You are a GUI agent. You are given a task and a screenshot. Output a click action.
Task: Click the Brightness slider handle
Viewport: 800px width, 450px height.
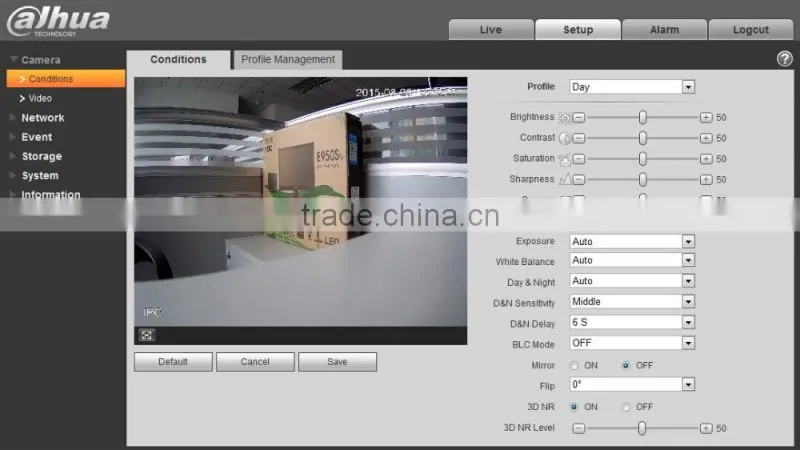(642, 118)
